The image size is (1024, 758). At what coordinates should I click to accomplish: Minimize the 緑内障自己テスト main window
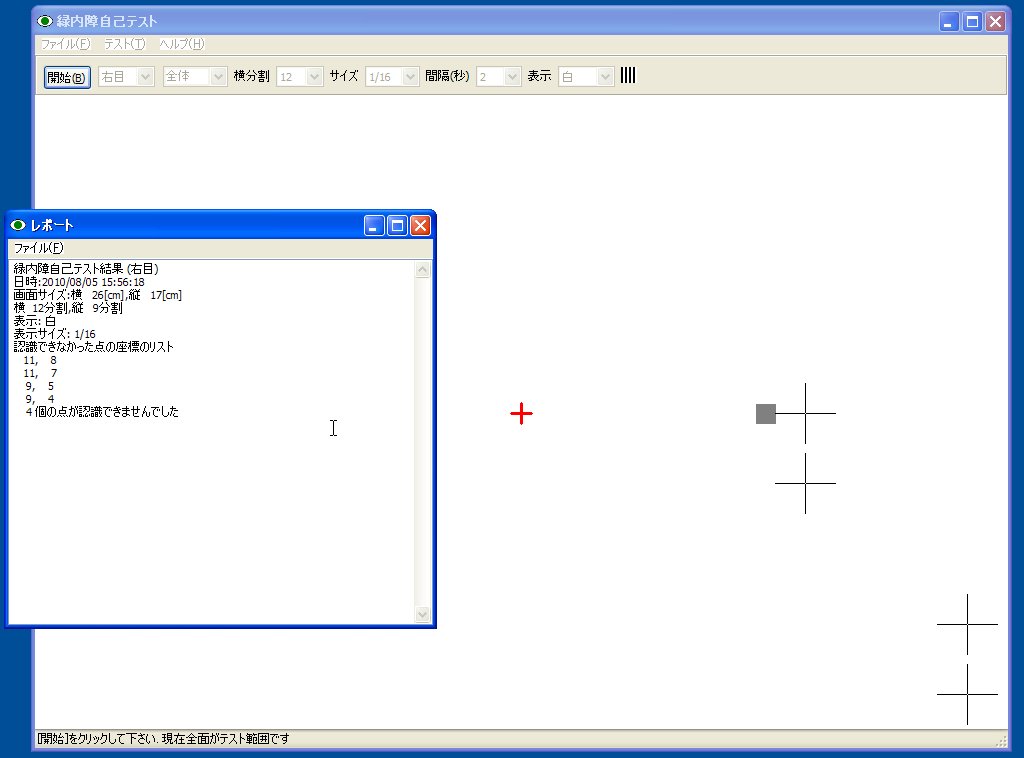pyautogui.click(x=949, y=22)
